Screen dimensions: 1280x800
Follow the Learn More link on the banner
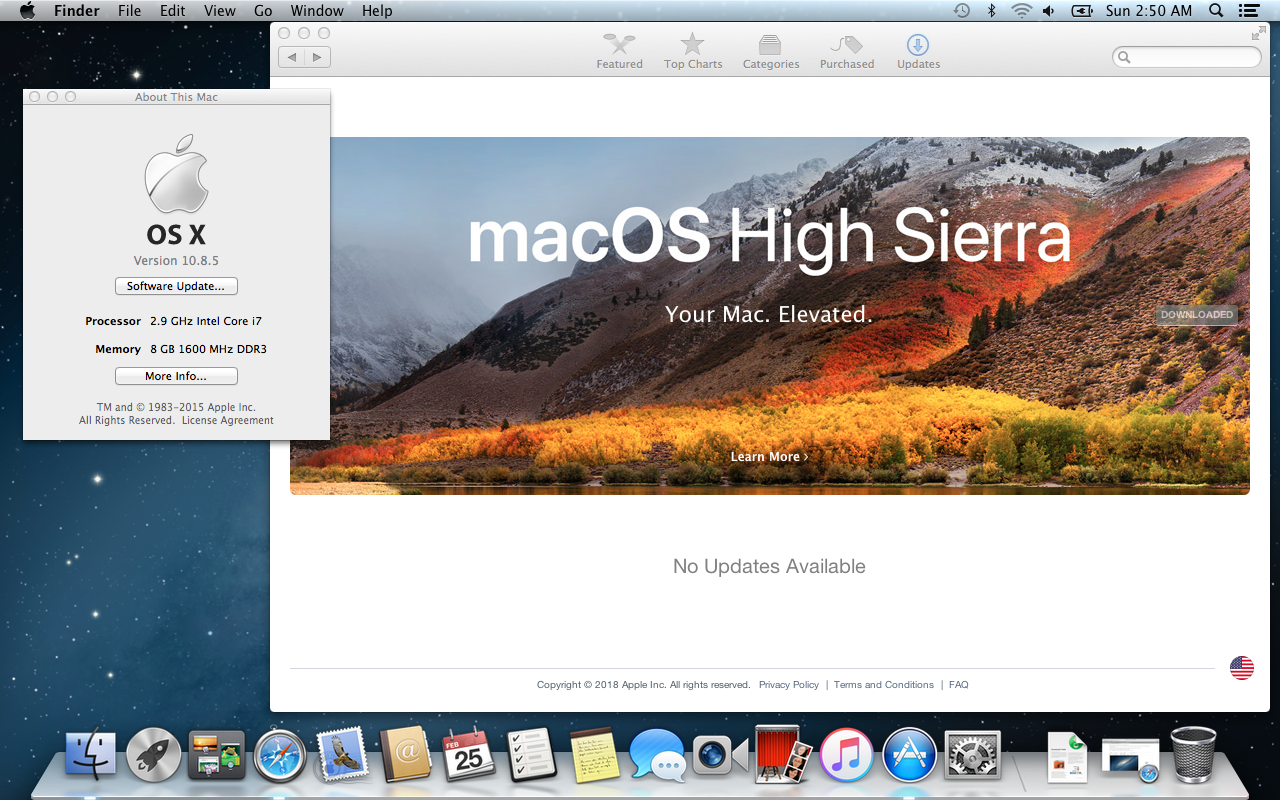(x=769, y=457)
